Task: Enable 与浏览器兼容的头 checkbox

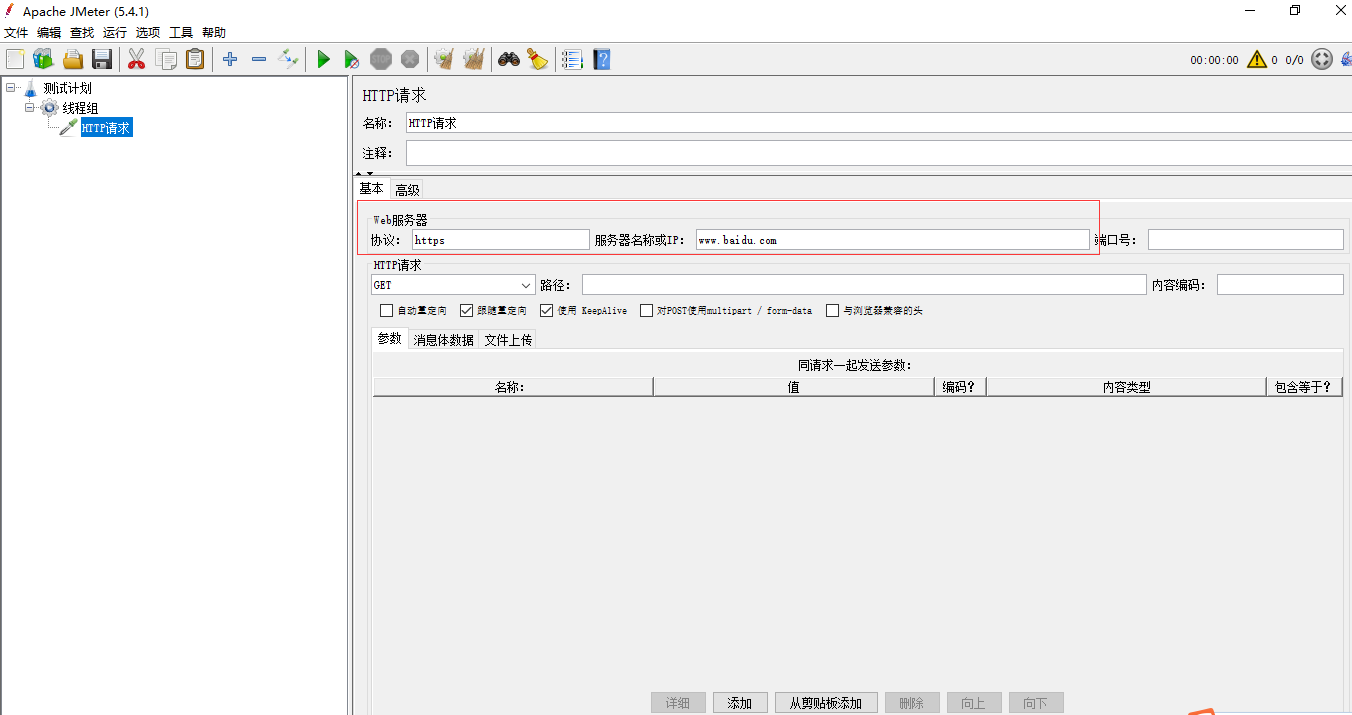Action: pyautogui.click(x=832, y=311)
